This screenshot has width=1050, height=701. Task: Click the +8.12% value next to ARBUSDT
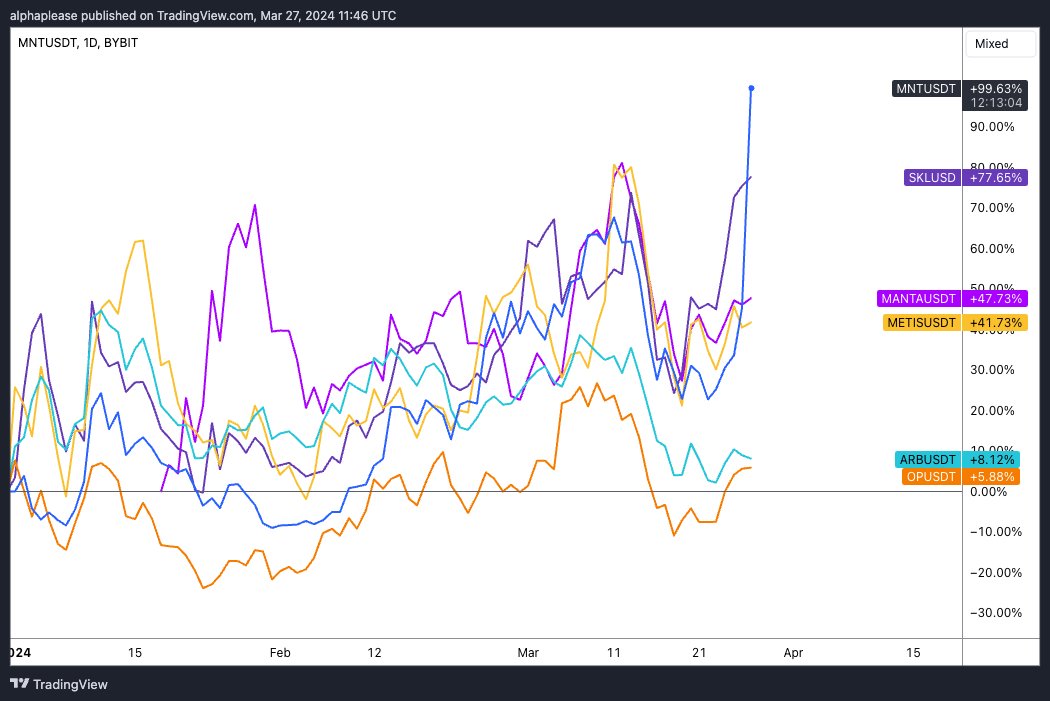pyautogui.click(x=991, y=459)
